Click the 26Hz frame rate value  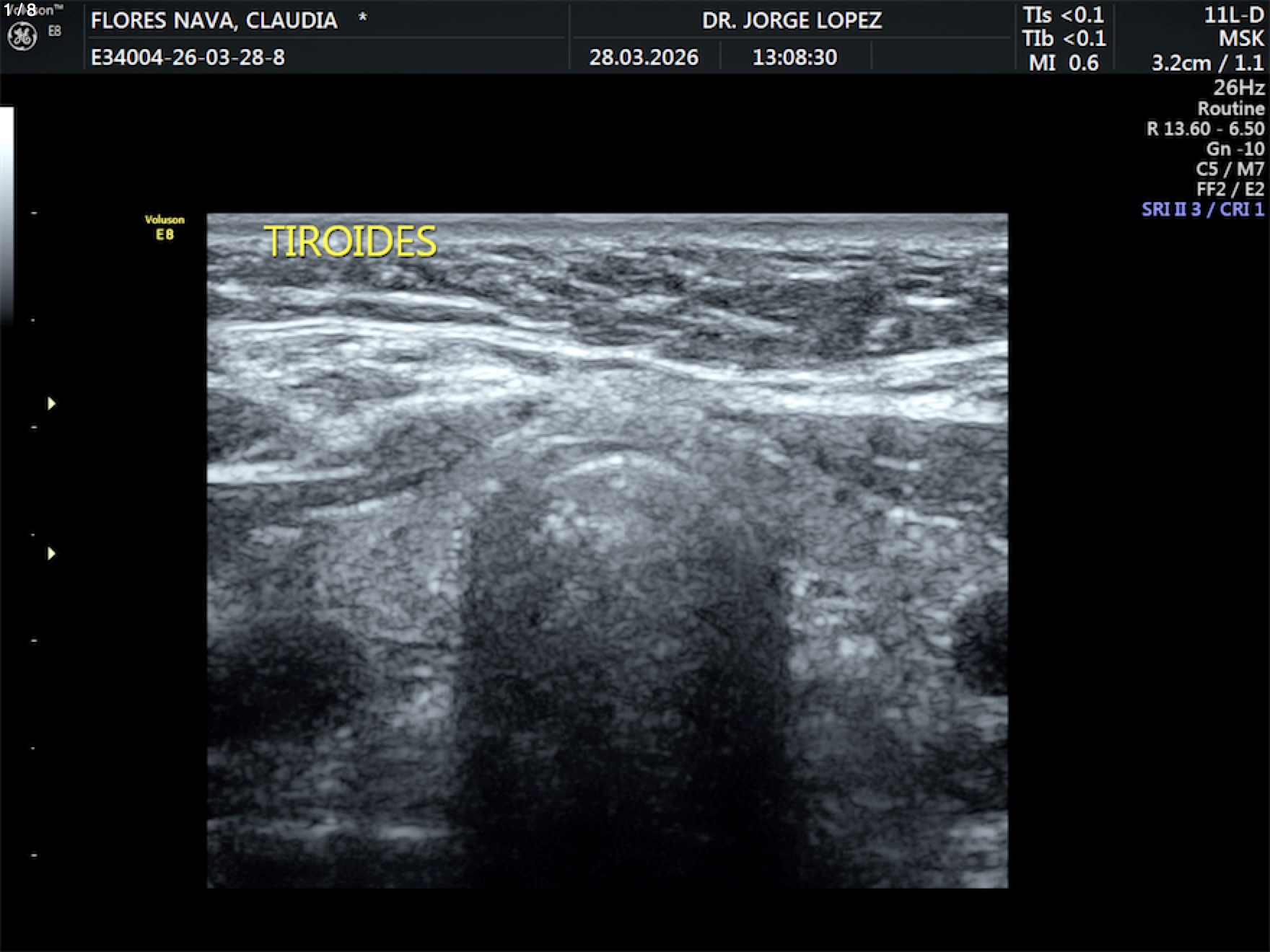pos(1238,88)
